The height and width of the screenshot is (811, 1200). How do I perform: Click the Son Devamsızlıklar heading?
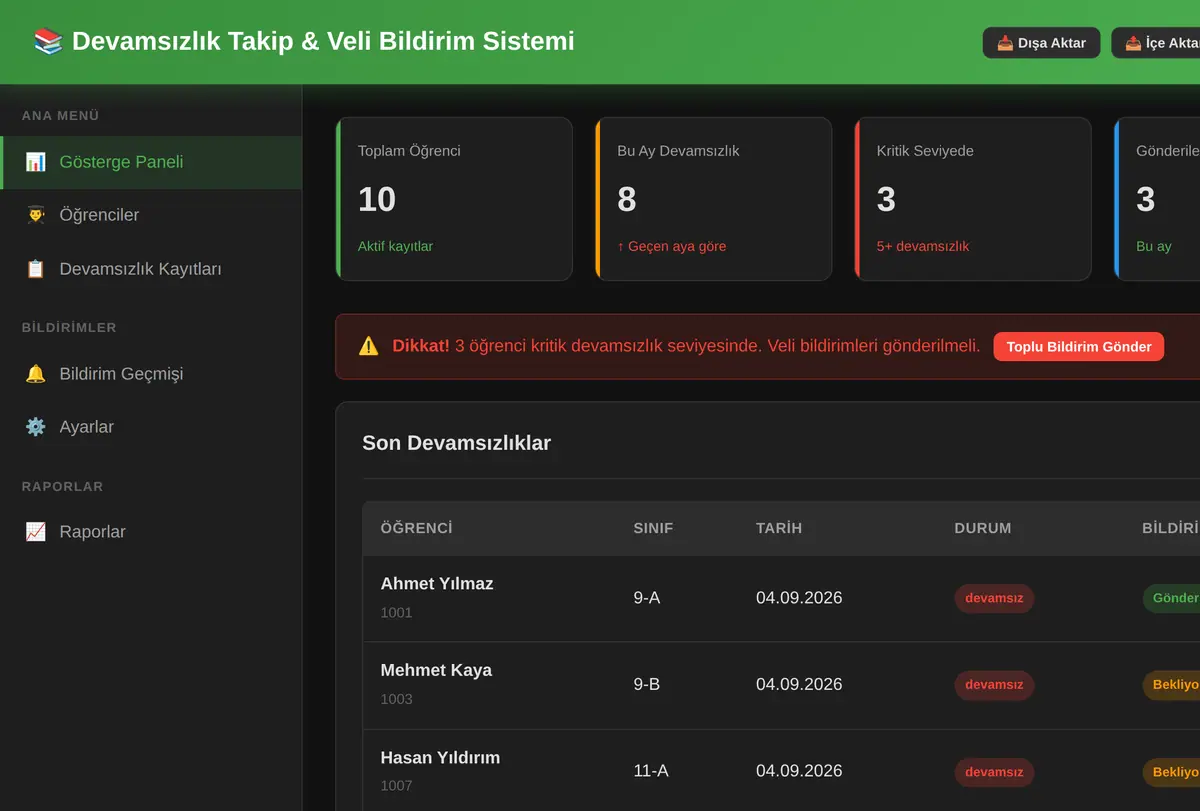[456, 443]
